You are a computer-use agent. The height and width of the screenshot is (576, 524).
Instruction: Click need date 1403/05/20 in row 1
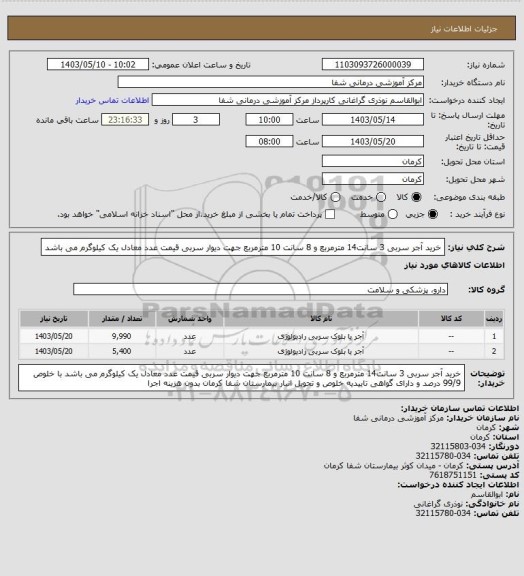pyautogui.click(x=54, y=336)
